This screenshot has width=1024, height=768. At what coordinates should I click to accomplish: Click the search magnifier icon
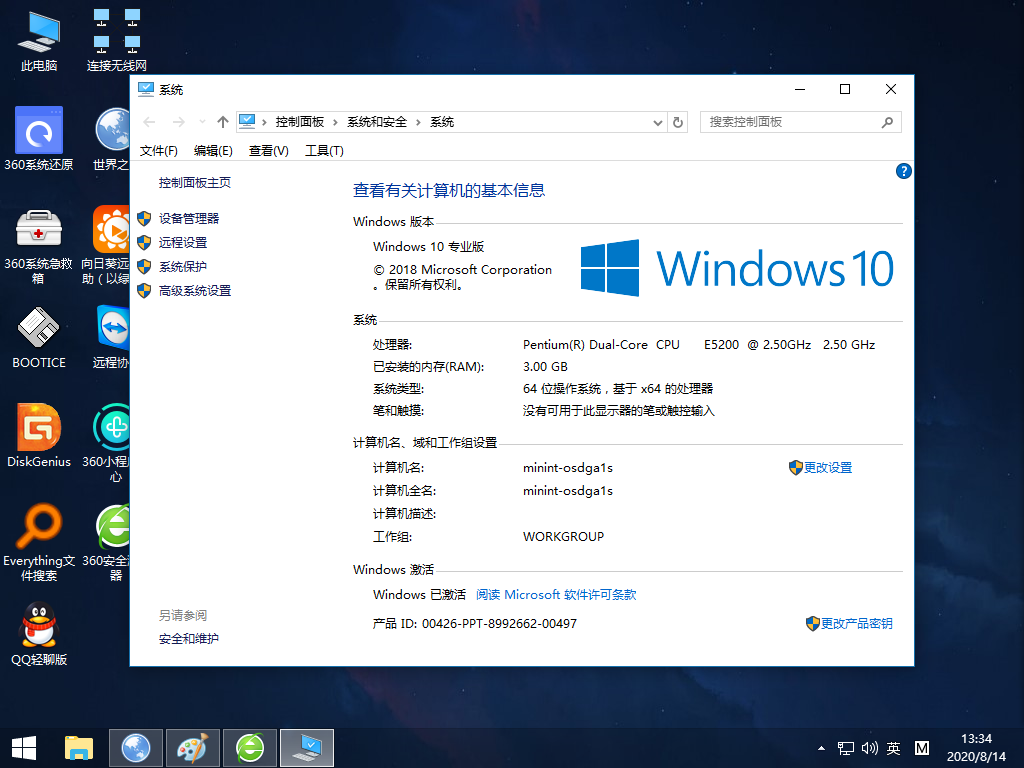887,122
